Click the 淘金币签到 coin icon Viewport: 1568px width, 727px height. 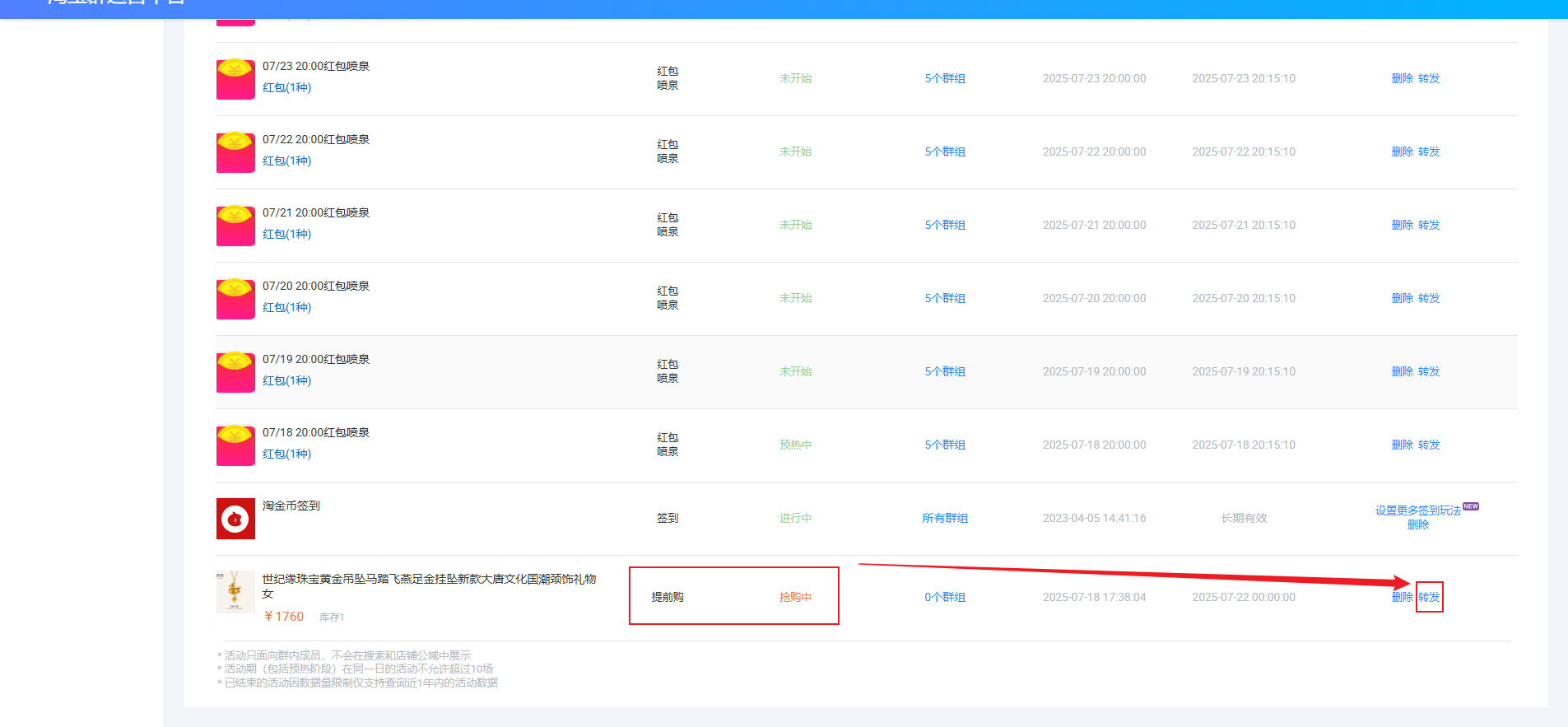pyautogui.click(x=235, y=519)
